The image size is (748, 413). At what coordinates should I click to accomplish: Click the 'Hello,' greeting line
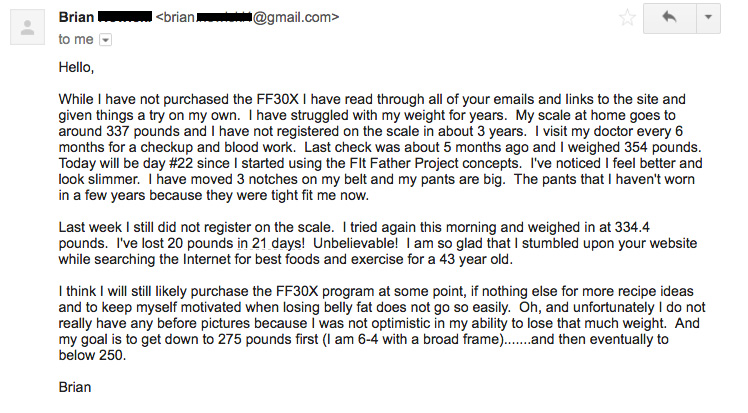click(x=77, y=68)
